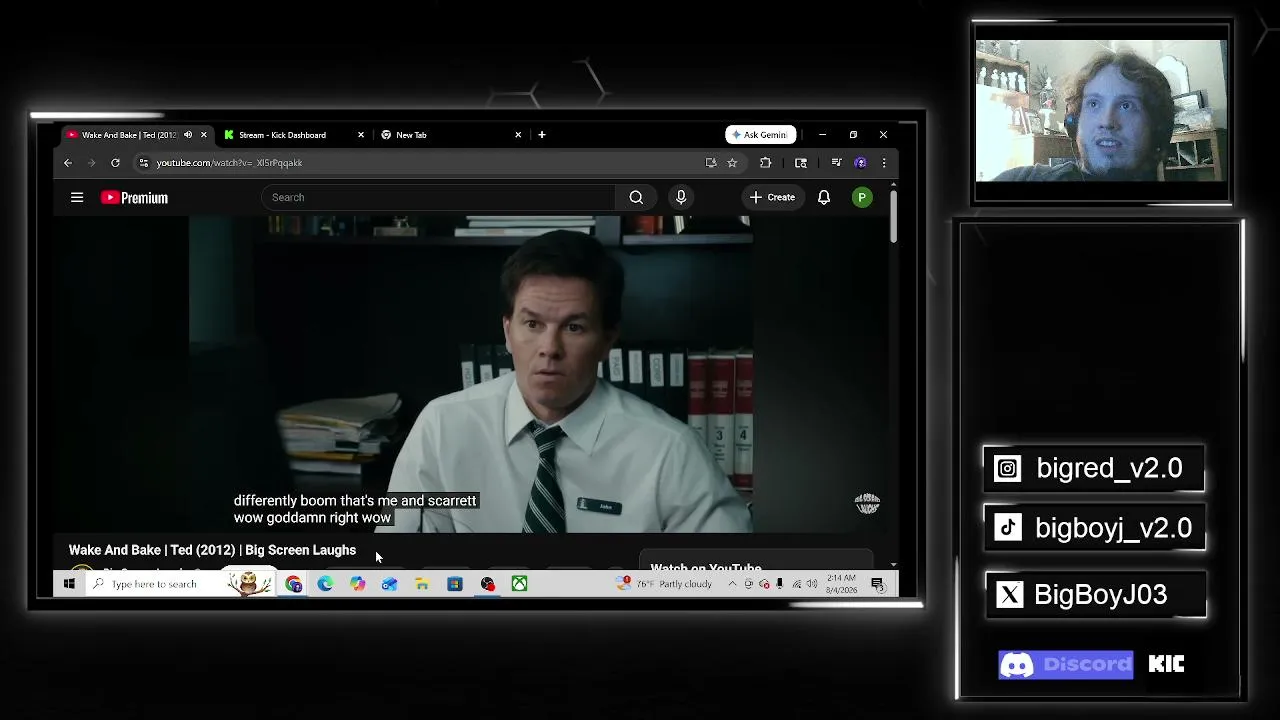1280x720 pixels.
Task: Close the Kick Dashboard tab
Action: 361,135
